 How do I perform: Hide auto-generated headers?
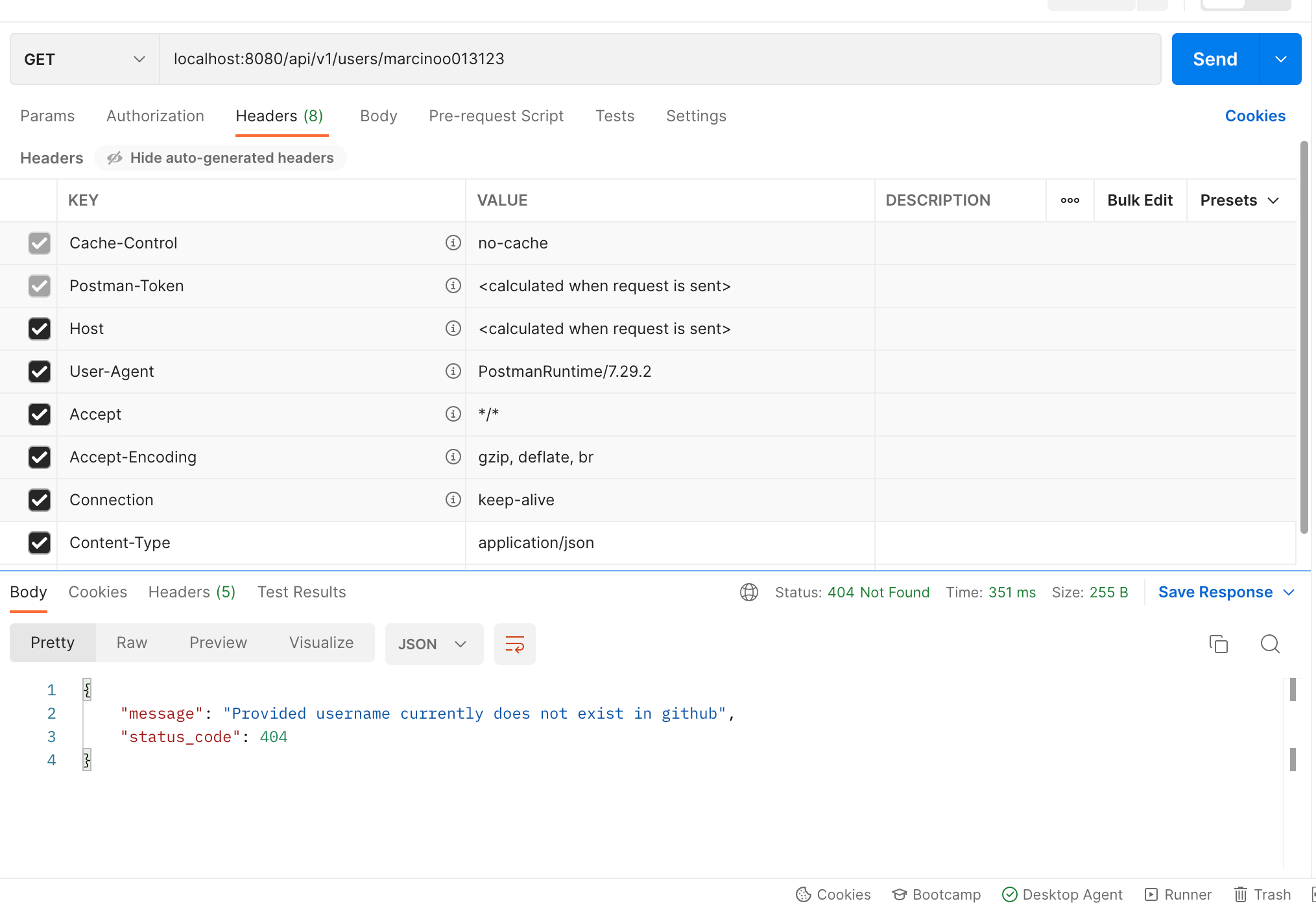(220, 157)
